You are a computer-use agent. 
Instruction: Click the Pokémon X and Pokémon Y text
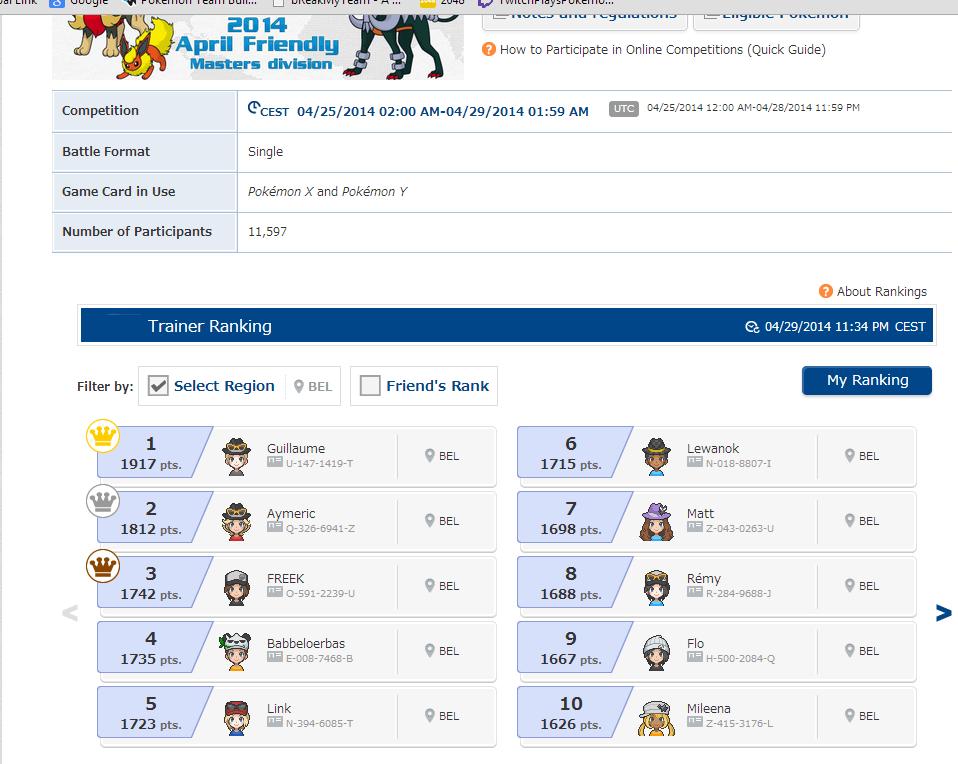point(327,191)
